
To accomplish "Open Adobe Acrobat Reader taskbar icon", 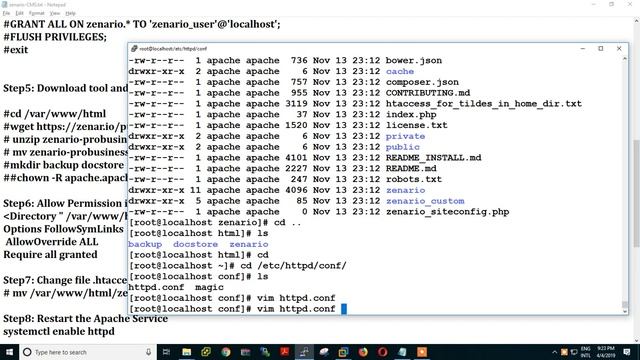I will click(284, 352).
